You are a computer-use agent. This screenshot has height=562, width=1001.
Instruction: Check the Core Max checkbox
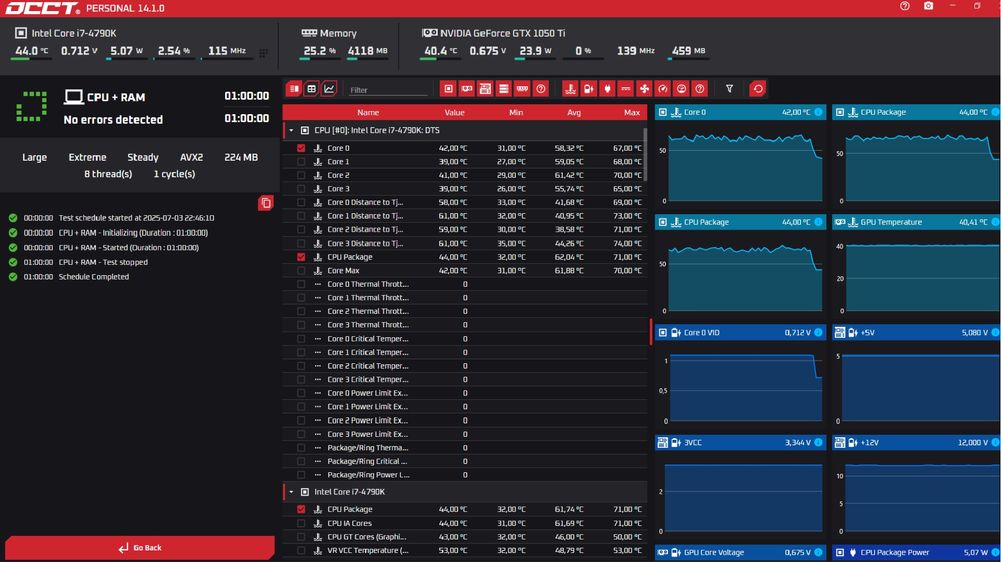[x=301, y=270]
